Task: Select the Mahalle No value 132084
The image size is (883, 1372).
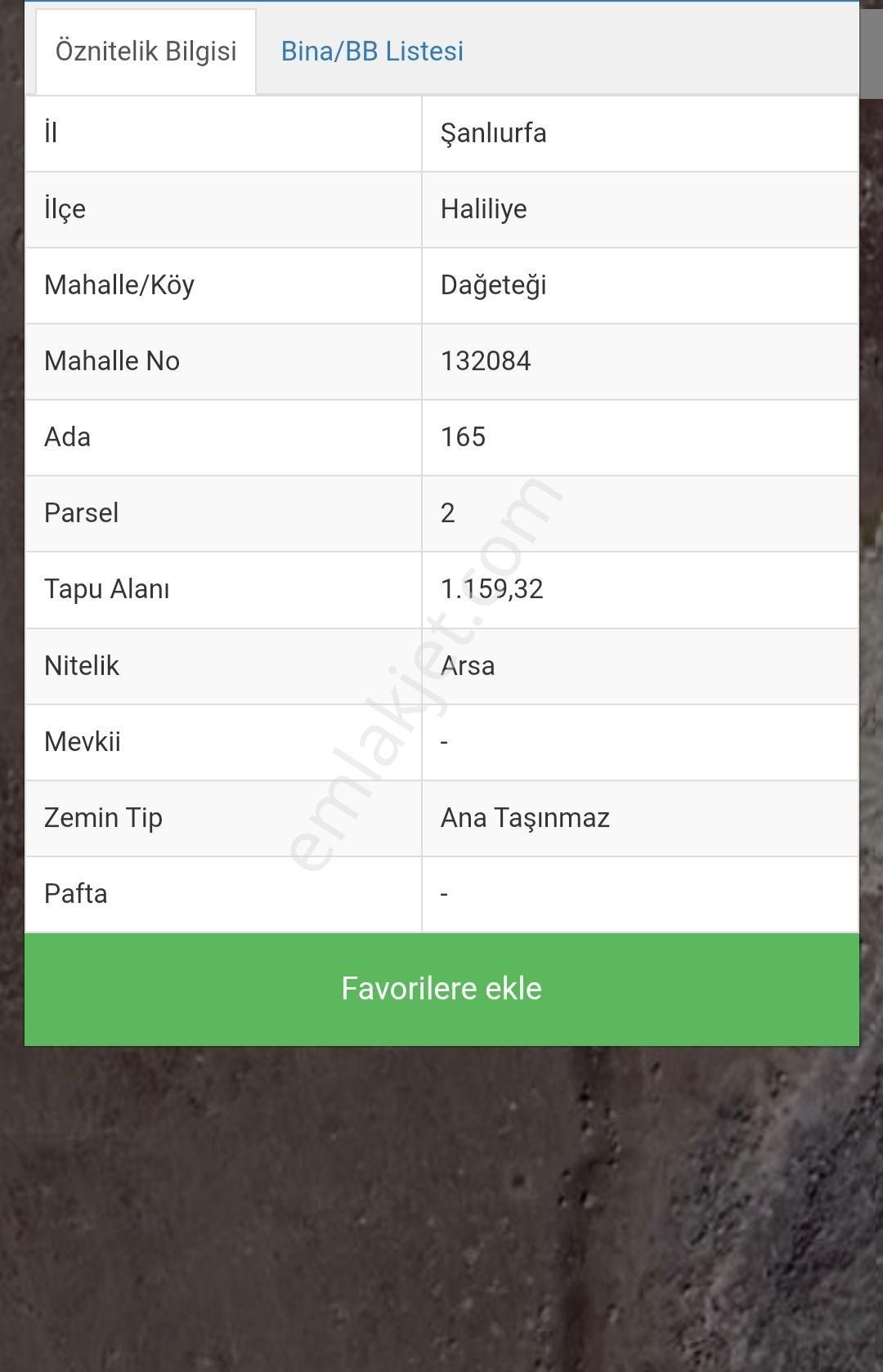Action: point(486,361)
